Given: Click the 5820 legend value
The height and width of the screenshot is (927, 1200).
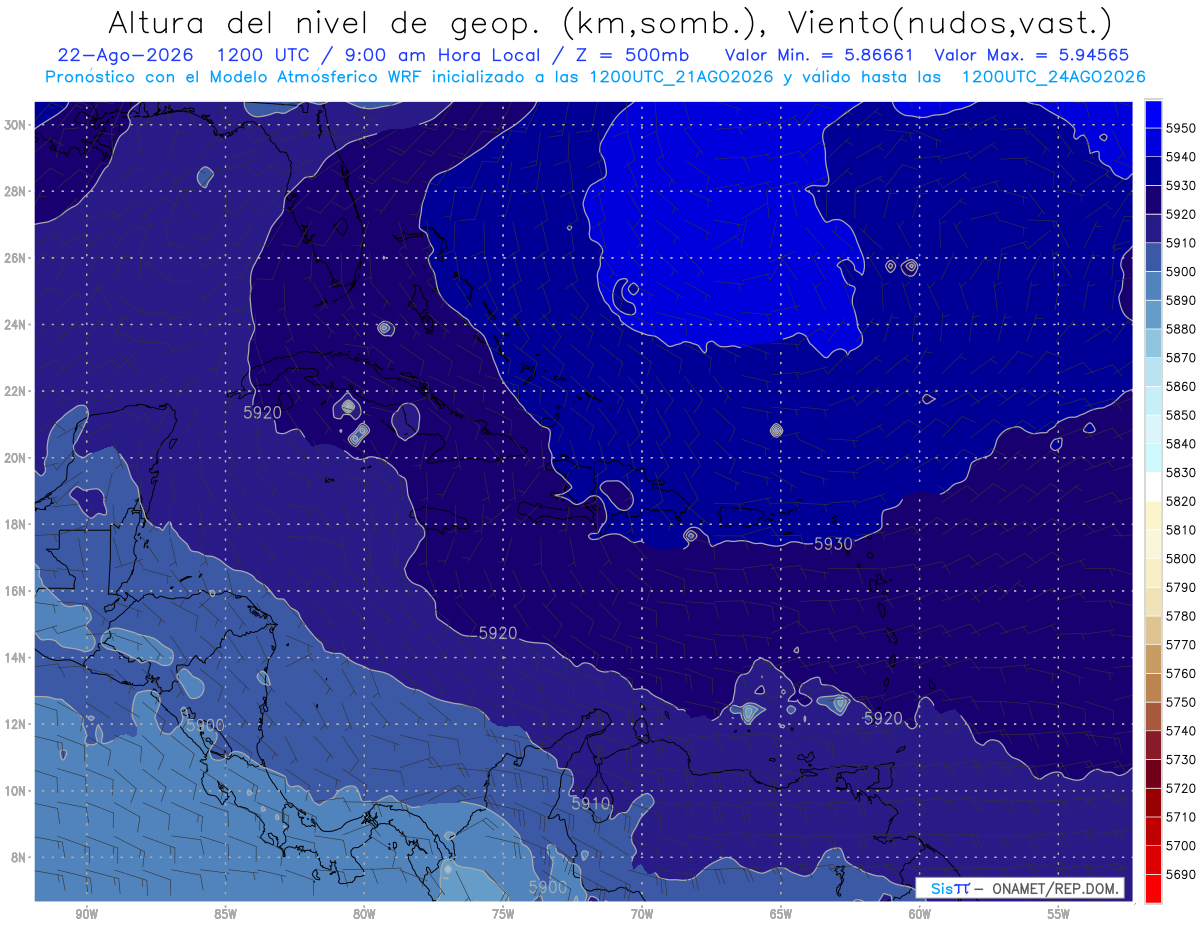Looking at the screenshot, I should pos(1181,501).
